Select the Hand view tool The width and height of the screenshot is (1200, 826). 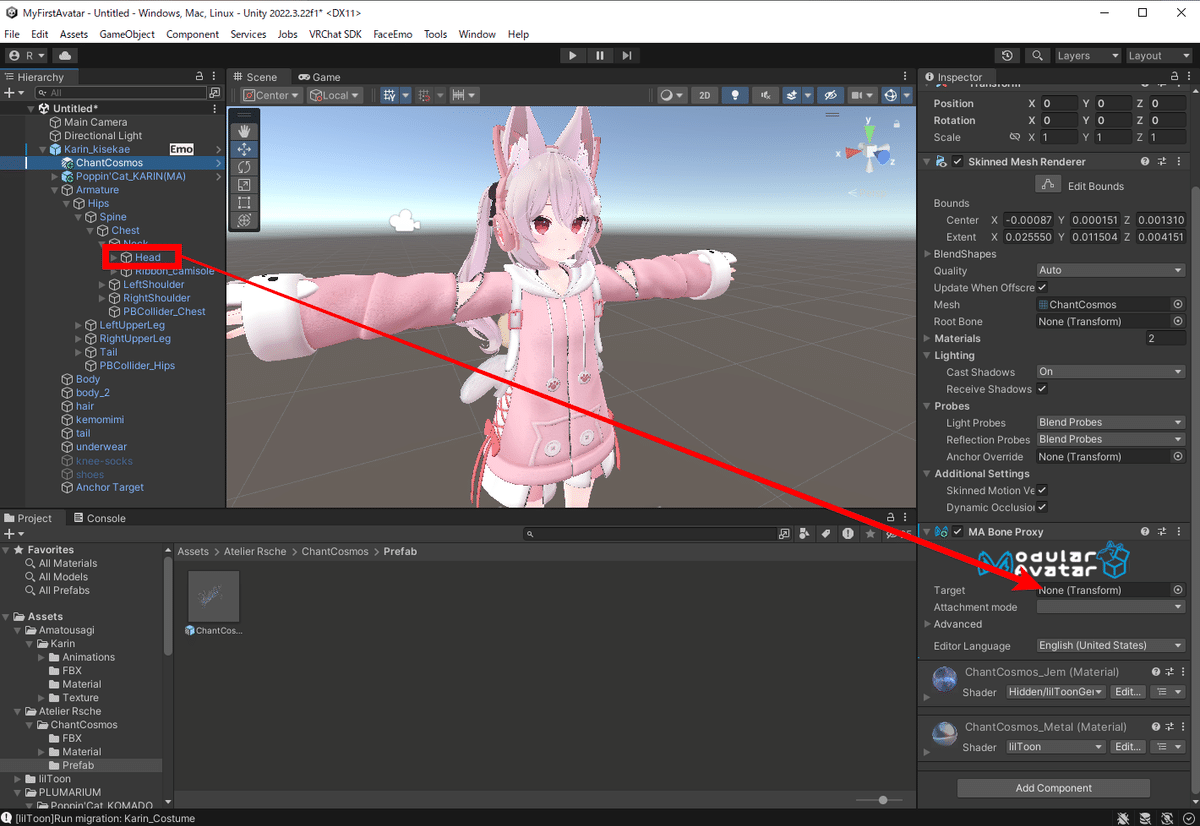tap(245, 131)
